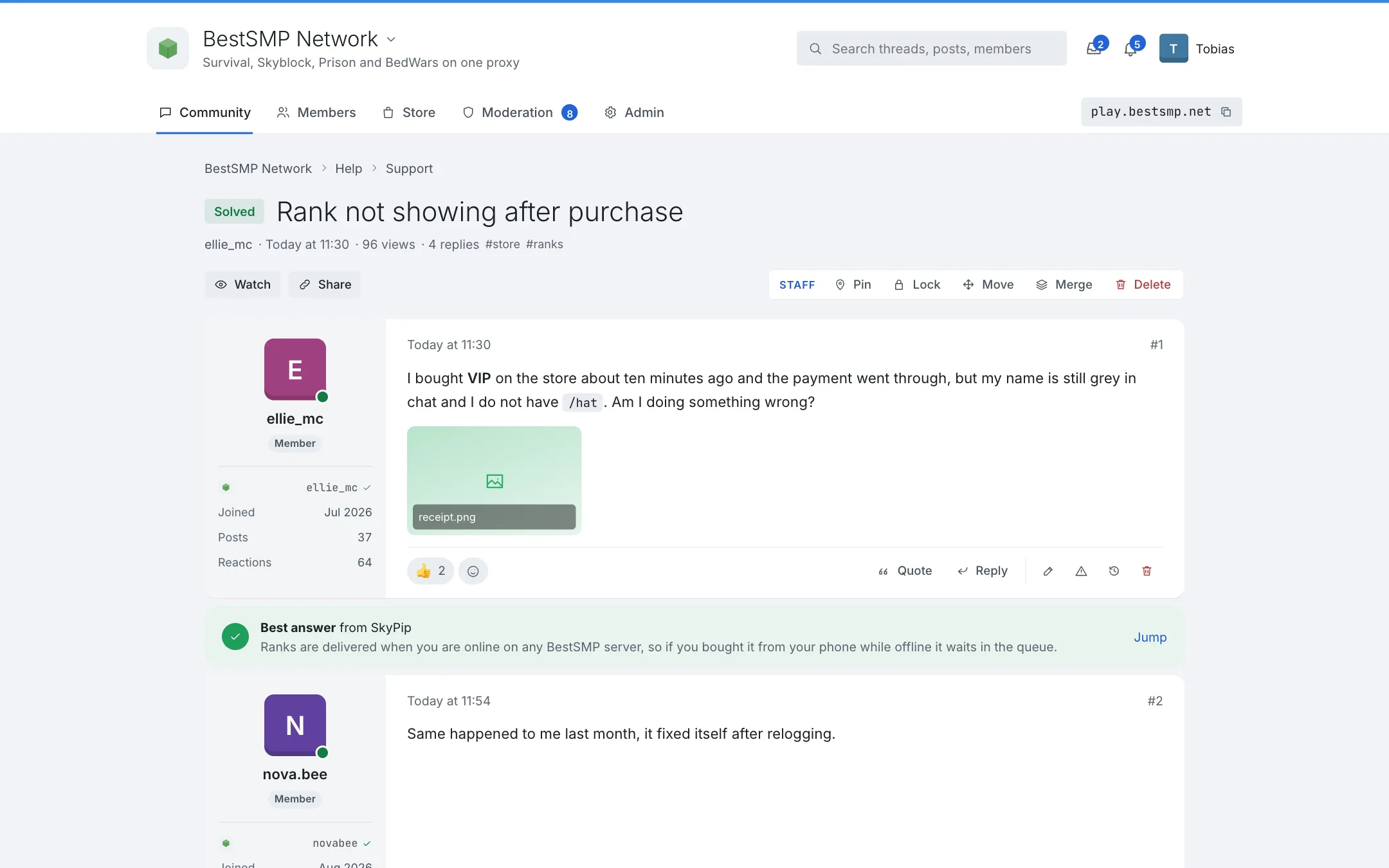The width and height of the screenshot is (1389, 868).
Task: Switch to the Community tab
Action: (204, 113)
